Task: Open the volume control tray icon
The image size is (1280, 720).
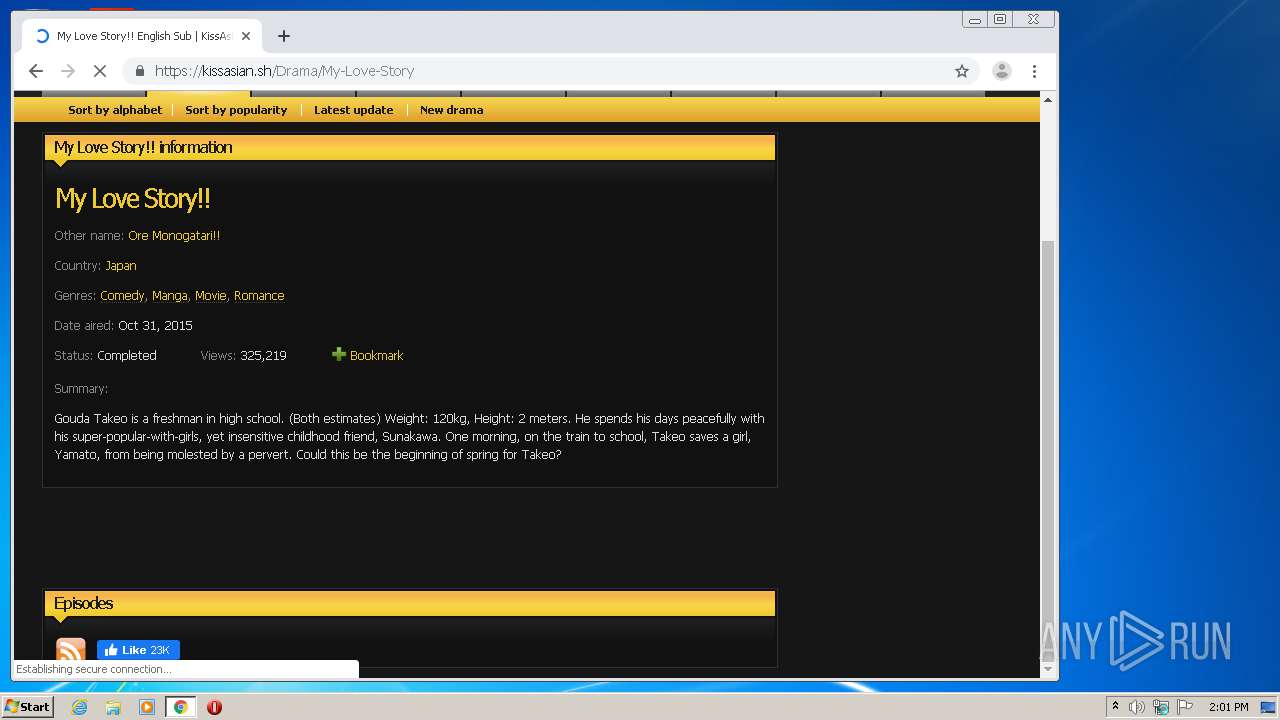Action: 1137,707
